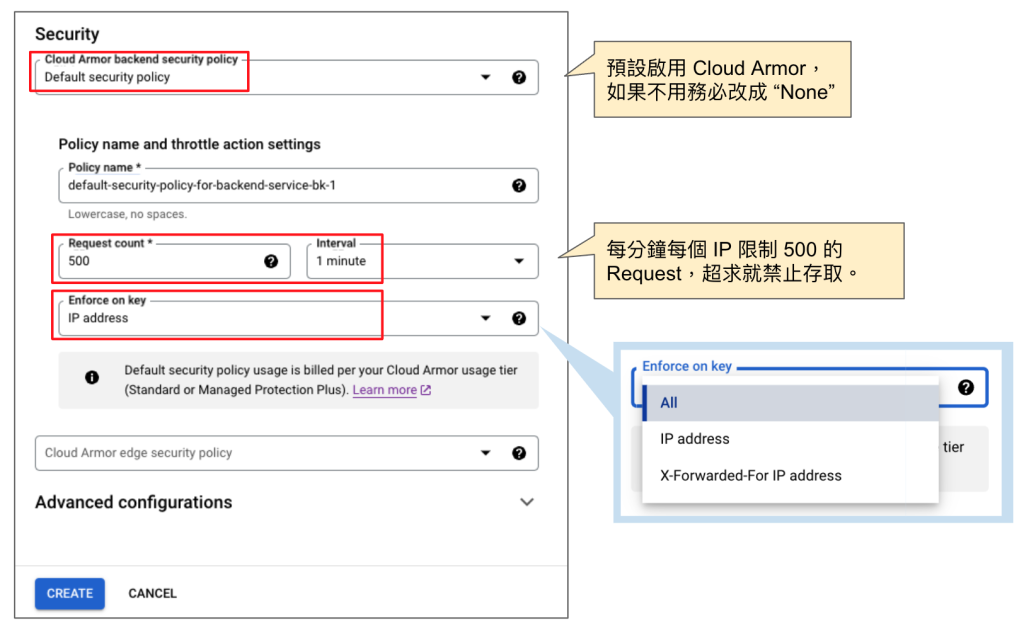
Task: Click the Request count help icon
Action: (270, 261)
